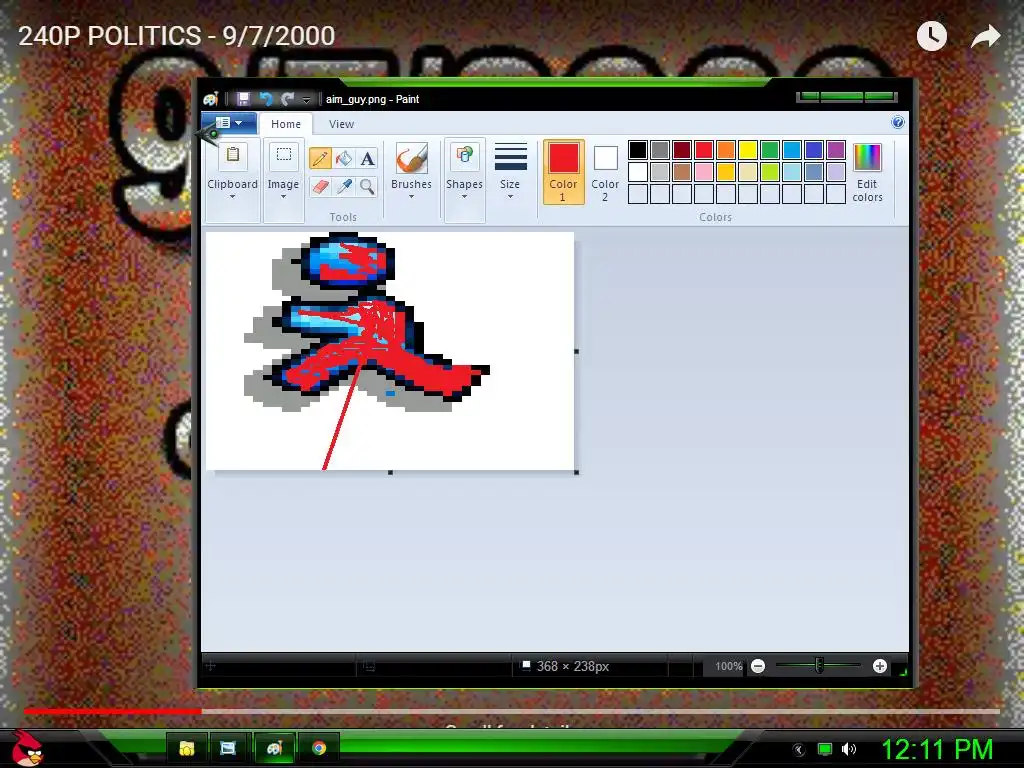Pick the purple color swatch

click(x=836, y=150)
